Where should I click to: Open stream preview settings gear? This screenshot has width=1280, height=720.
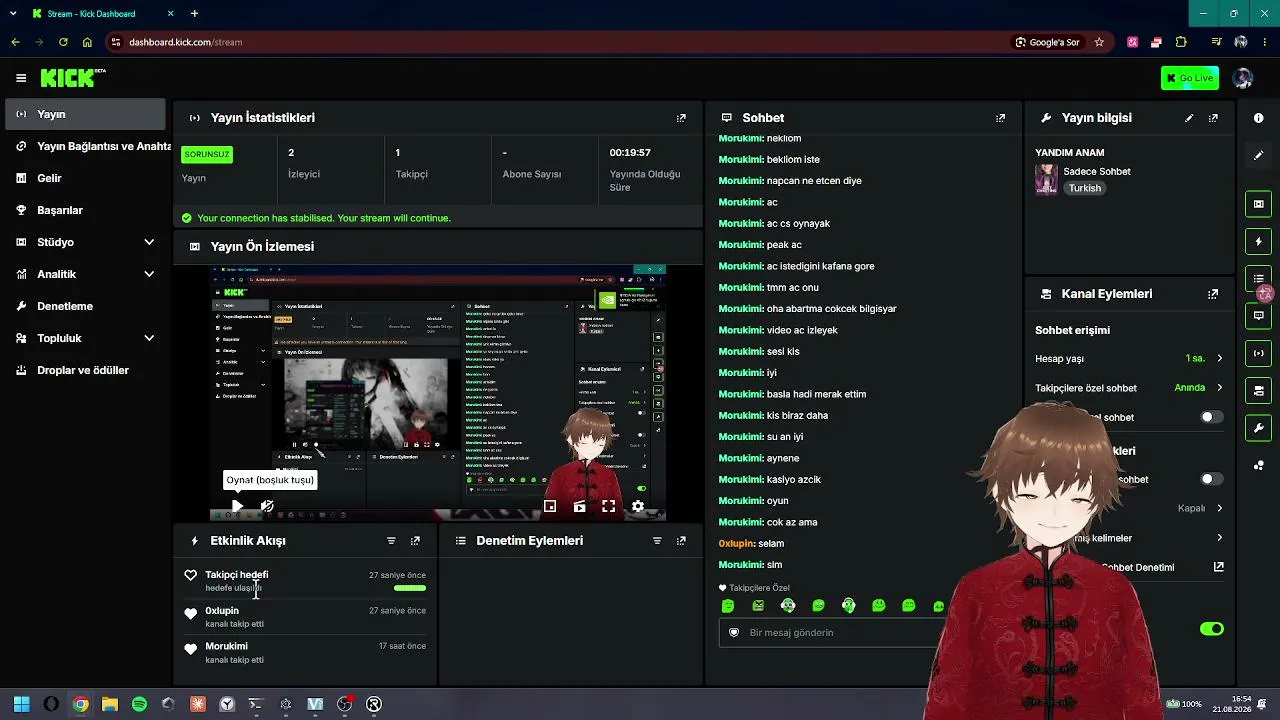click(x=638, y=507)
